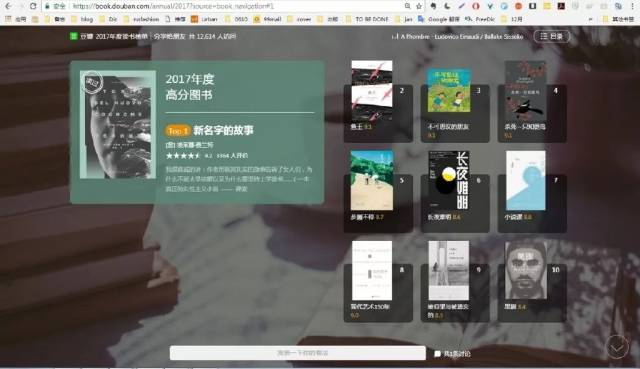
Task: Open the blog bookmark folder
Action: [82, 19]
